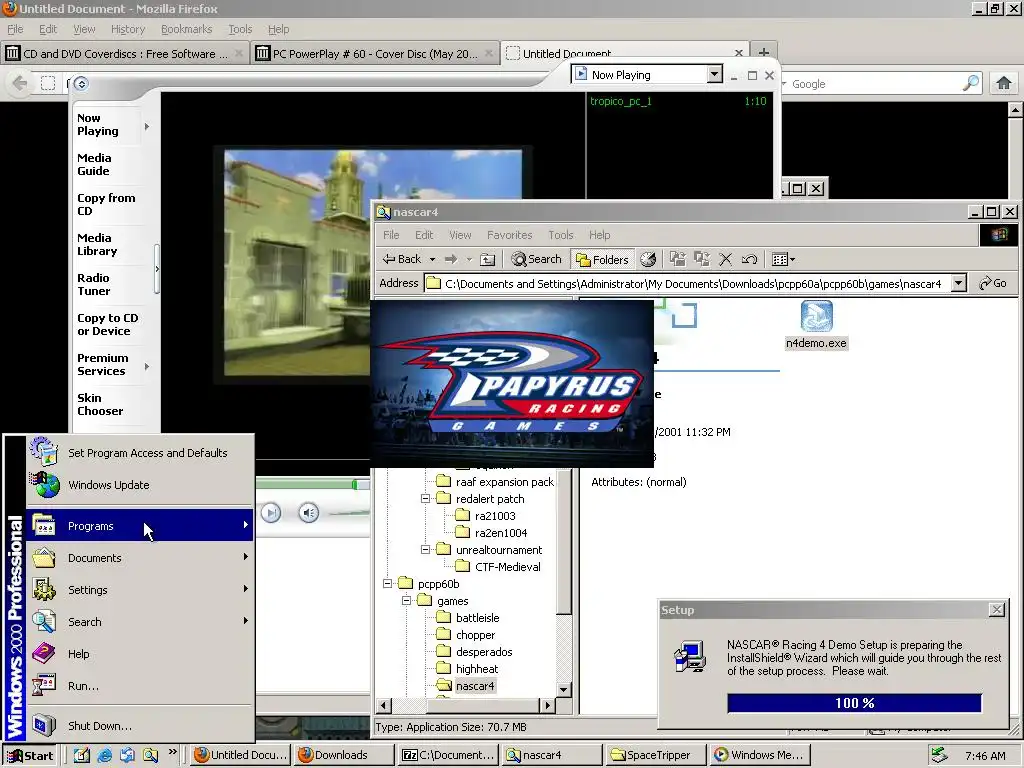Click the Undo icon in Explorer toolbar
This screenshot has height=768, width=1024.
tap(750, 259)
